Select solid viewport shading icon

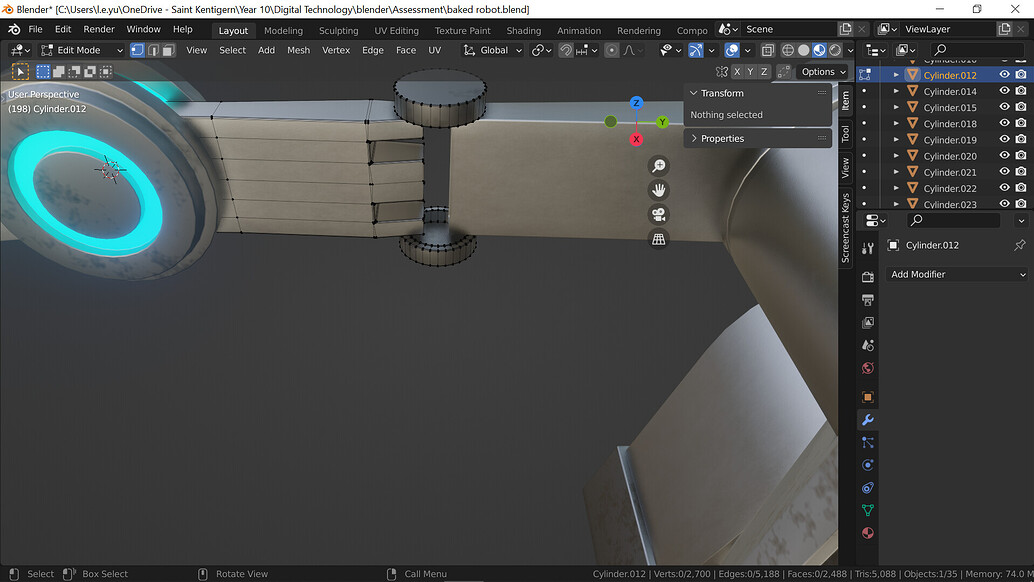coord(803,50)
